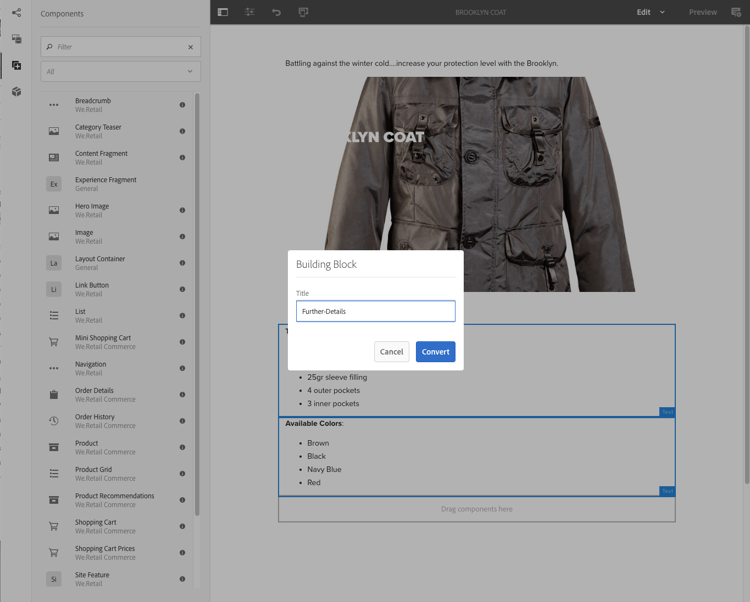Select the Breadcrumb component
750x602 pixels.
point(117,105)
